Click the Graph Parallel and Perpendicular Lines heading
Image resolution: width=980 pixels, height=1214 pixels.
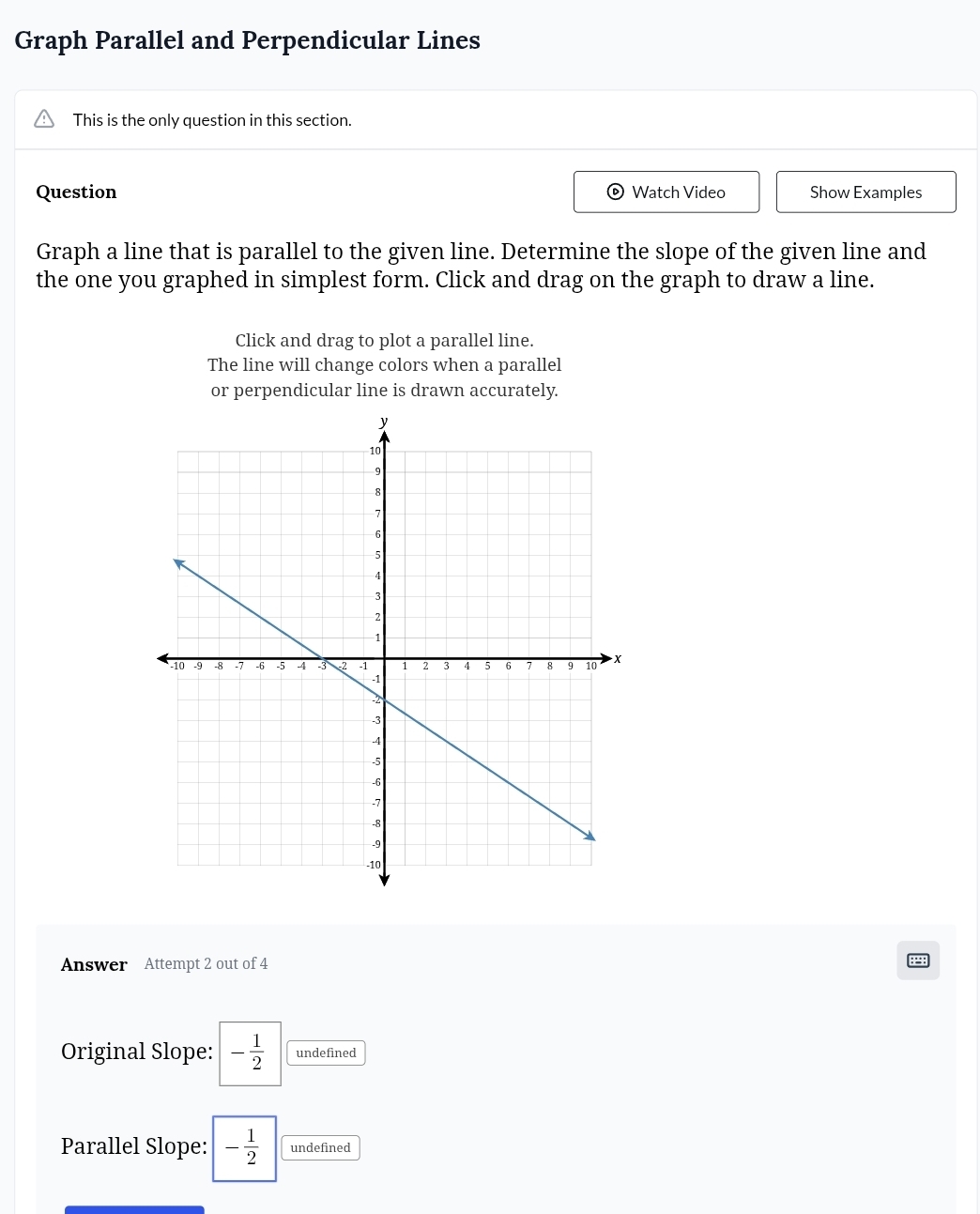[x=247, y=39]
